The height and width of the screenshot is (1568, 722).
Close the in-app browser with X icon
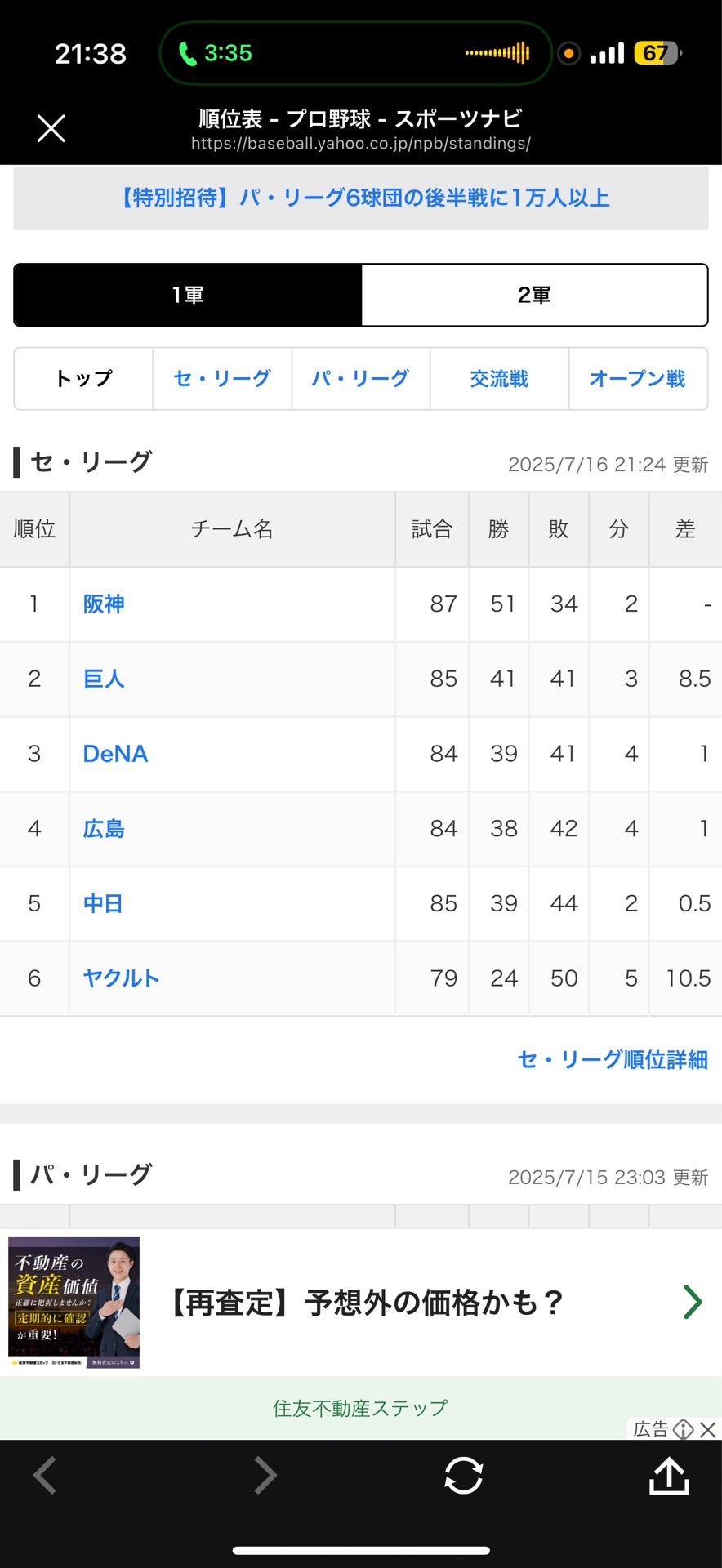(51, 128)
